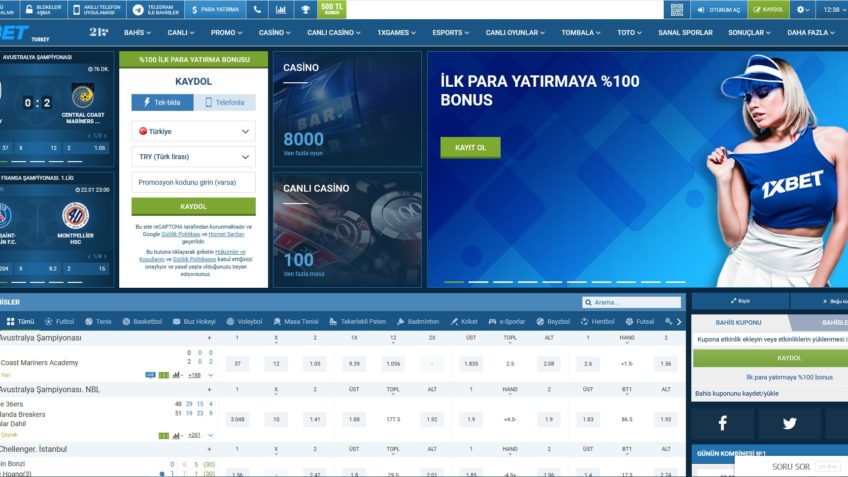This screenshot has height=477, width=848.
Task: Click the Para Yatırma deposit button
Action: tap(215, 9)
